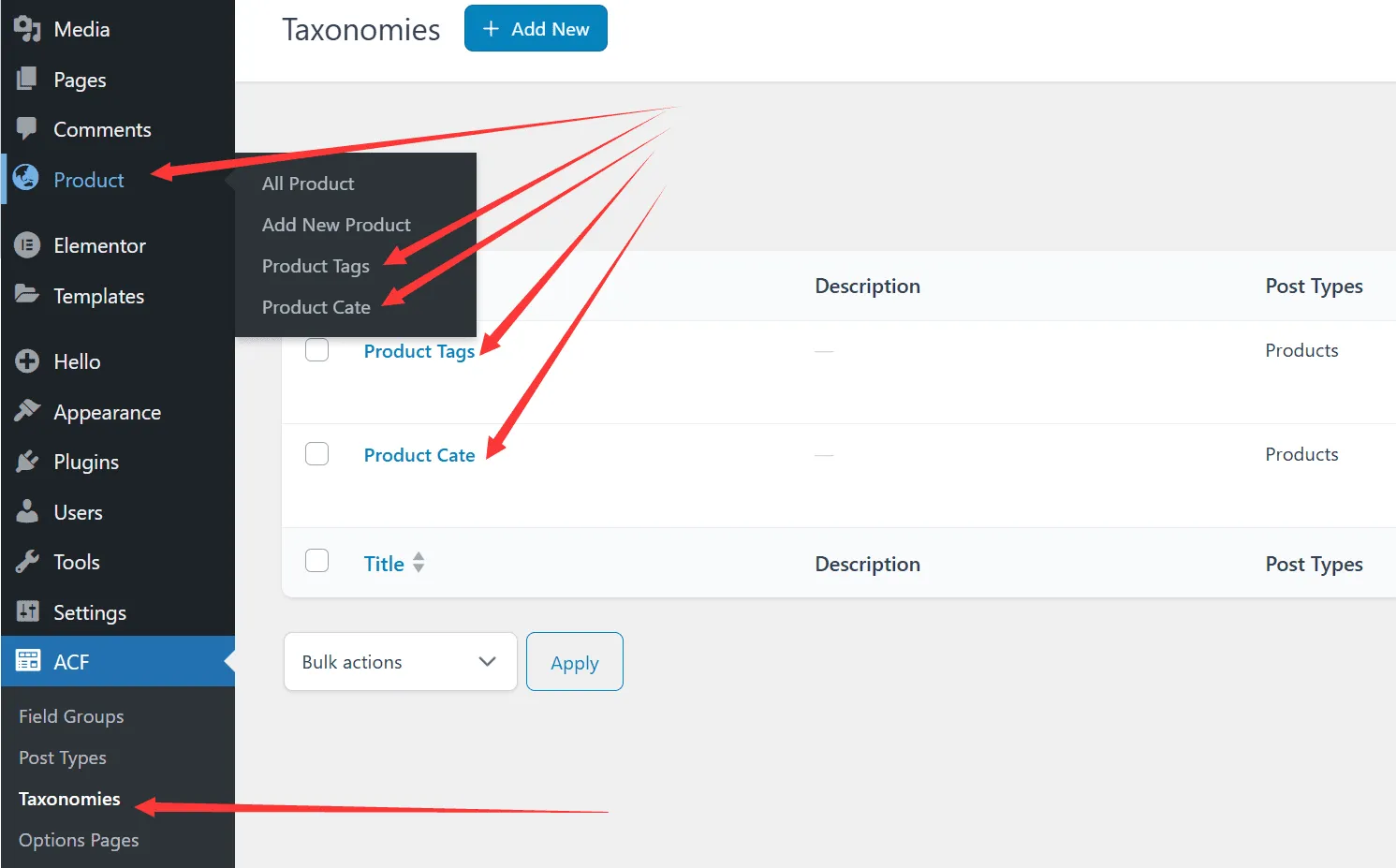1396x868 pixels.
Task: Open Comments via its speech bubble icon
Action: (27, 129)
